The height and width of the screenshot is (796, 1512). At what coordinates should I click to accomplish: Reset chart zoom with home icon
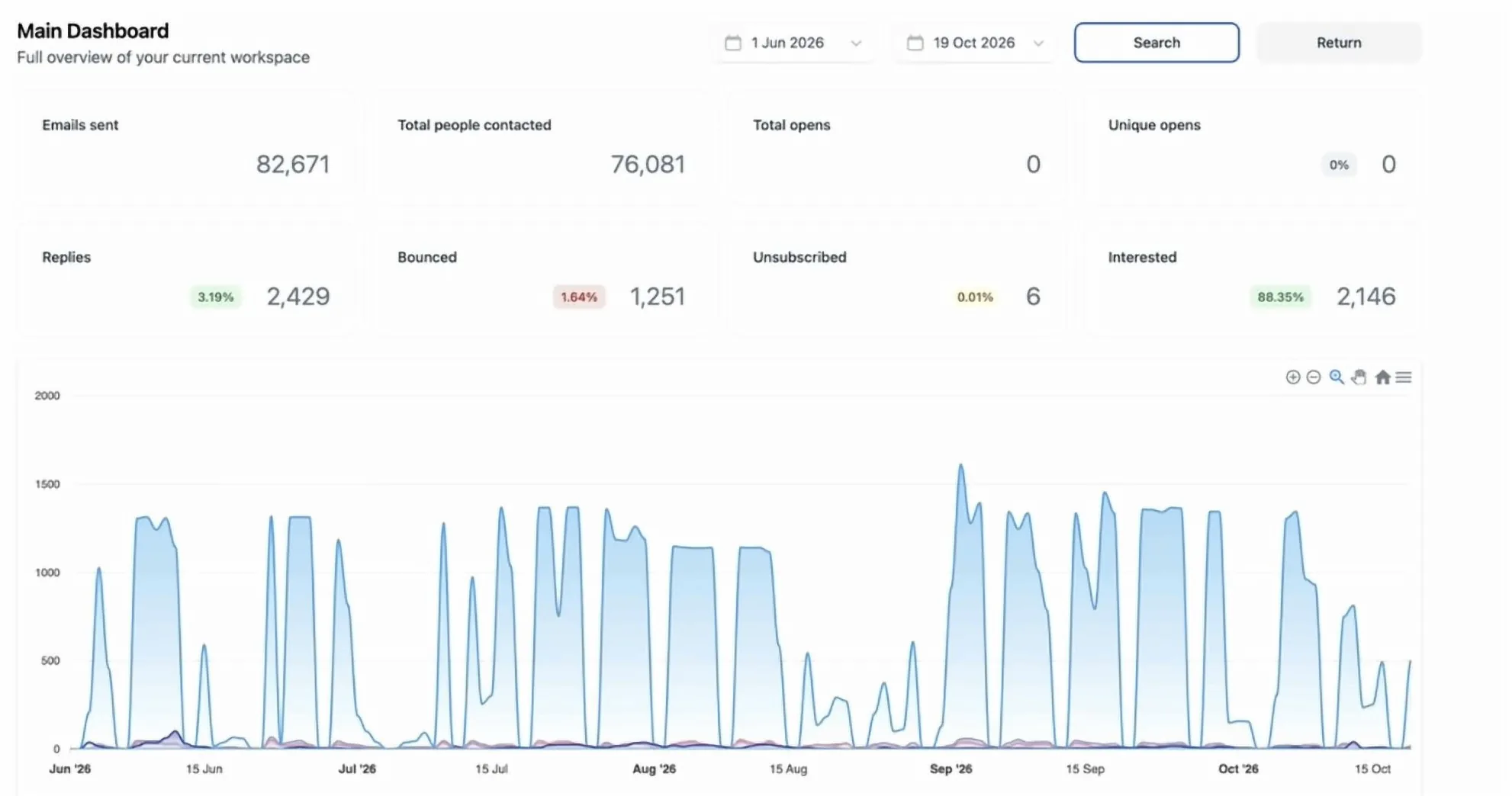1382,377
